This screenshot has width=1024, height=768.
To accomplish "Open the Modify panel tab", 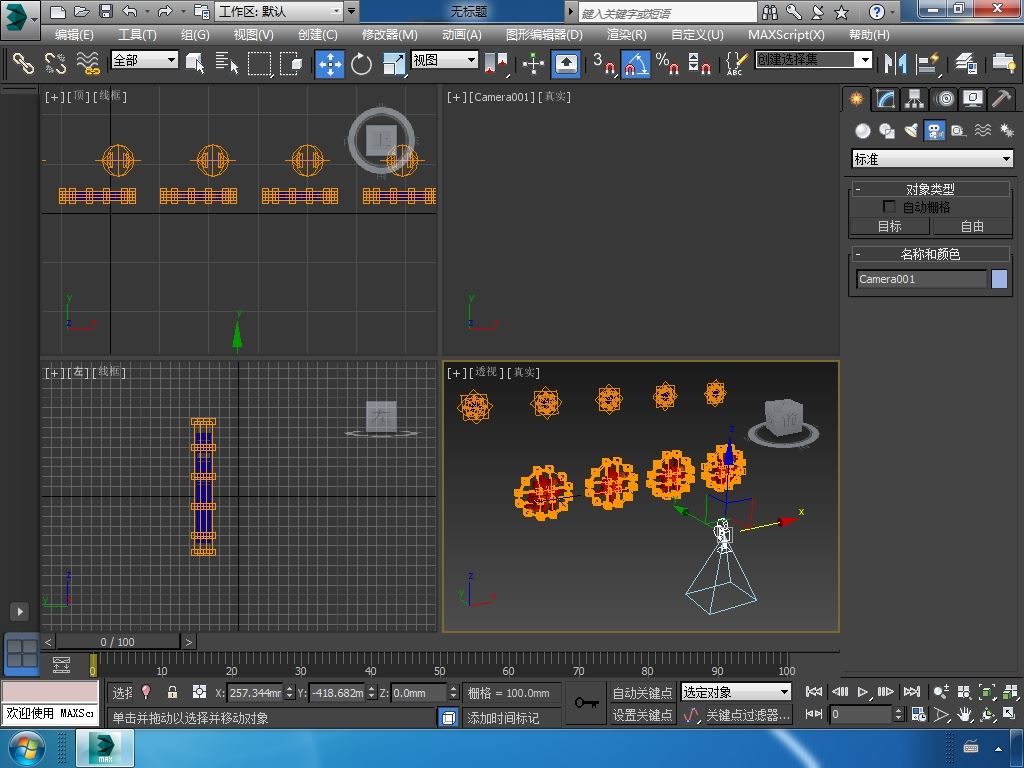I will coord(885,99).
